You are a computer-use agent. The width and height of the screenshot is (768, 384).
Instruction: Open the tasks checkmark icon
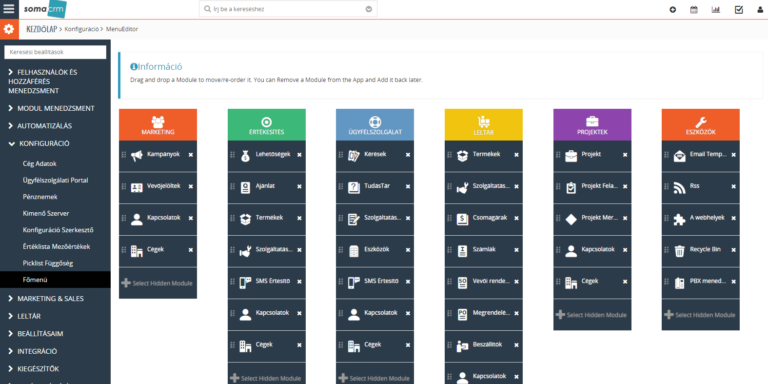coord(739,9)
